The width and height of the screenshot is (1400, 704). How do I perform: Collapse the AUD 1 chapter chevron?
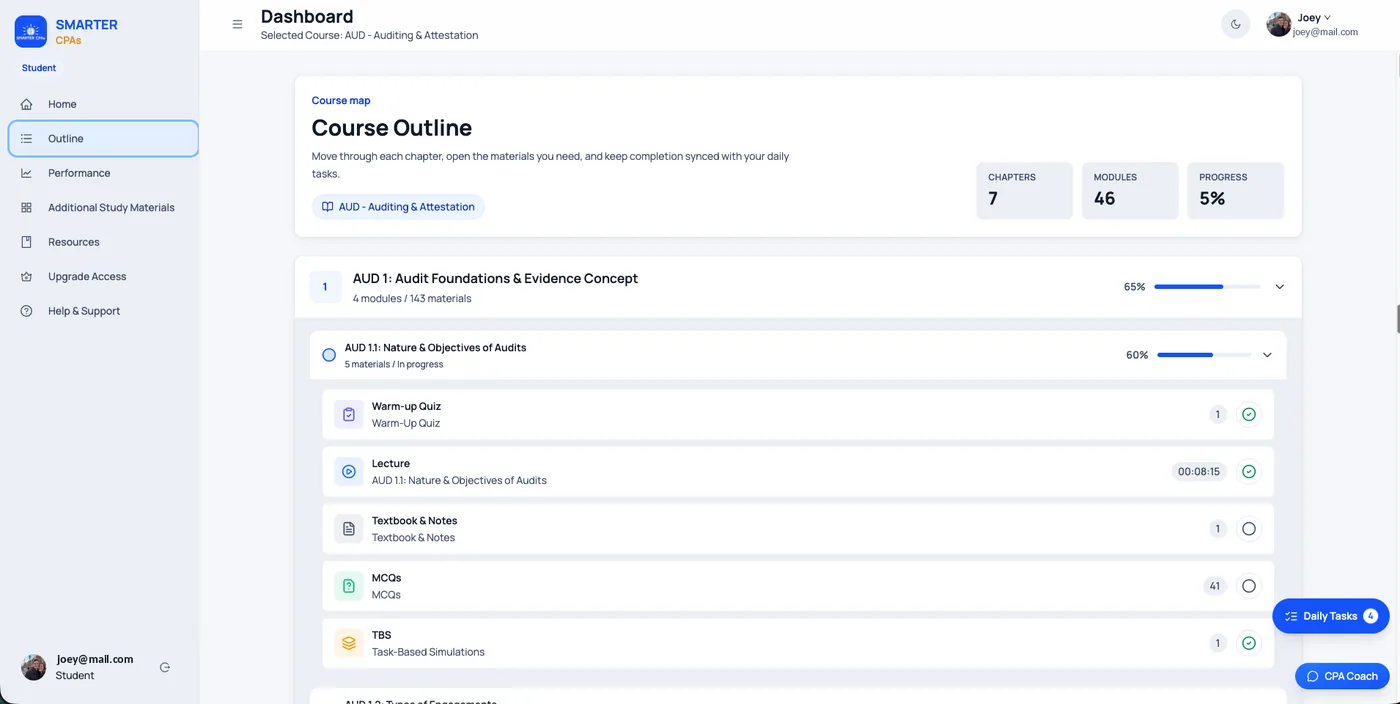click(1279, 287)
